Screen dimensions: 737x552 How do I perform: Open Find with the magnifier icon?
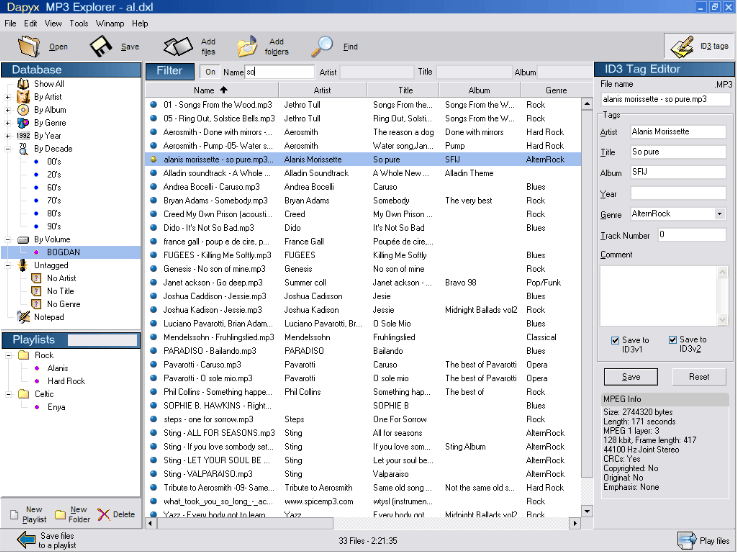pos(322,46)
